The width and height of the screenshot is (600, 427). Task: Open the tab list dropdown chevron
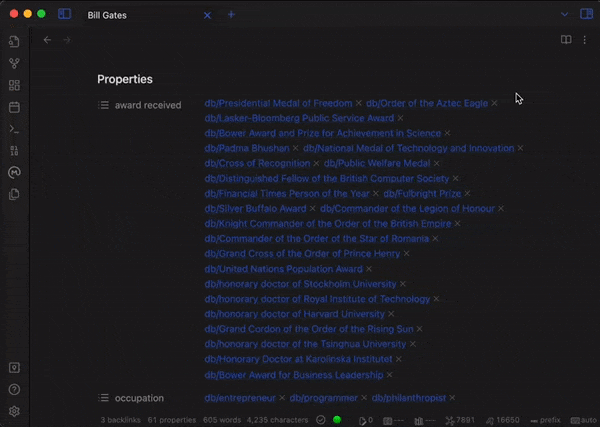tap(564, 15)
